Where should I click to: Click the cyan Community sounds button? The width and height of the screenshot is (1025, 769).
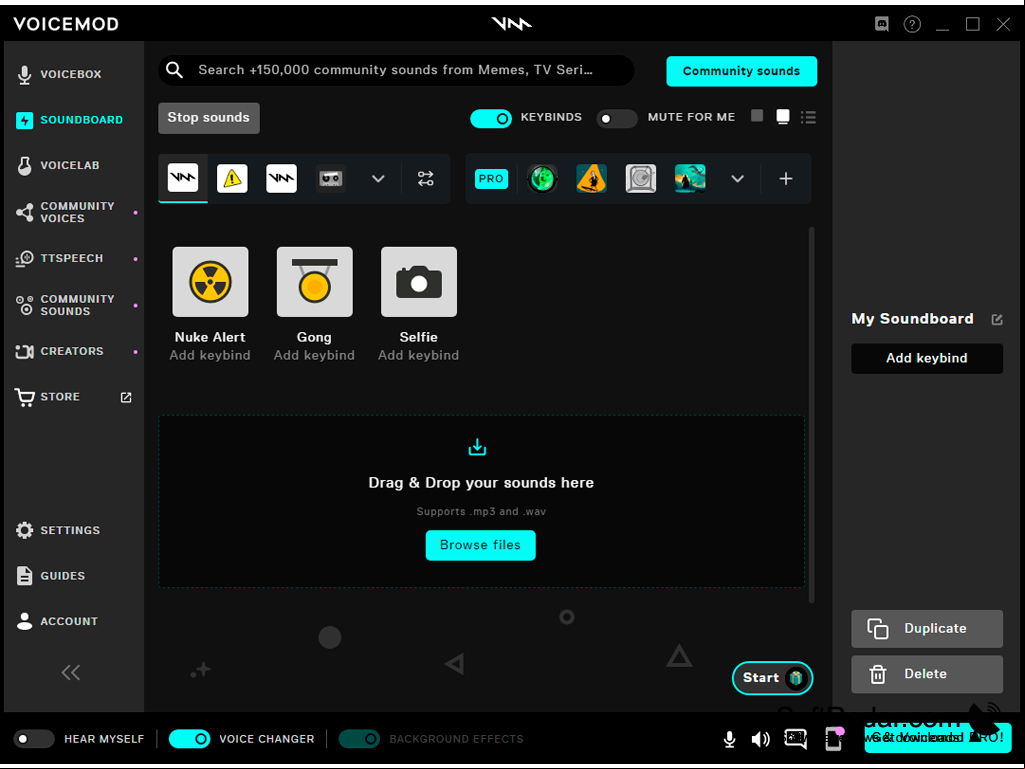(x=741, y=71)
